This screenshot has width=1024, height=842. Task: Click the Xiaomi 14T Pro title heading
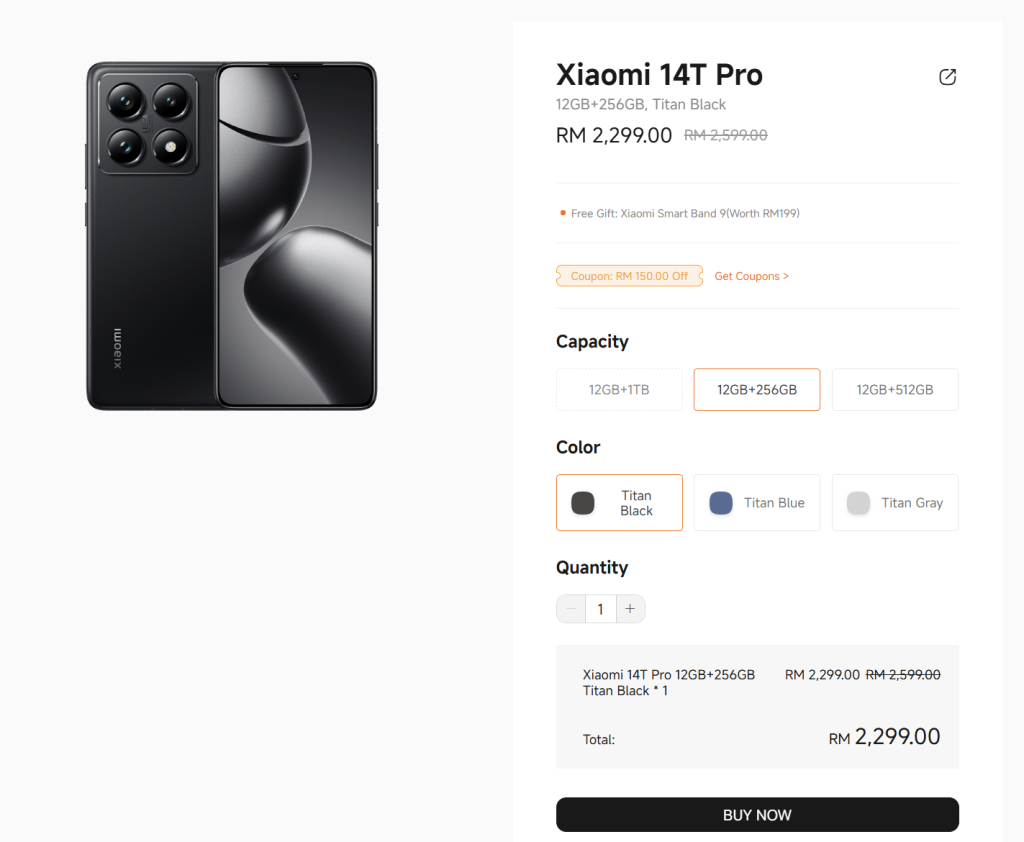click(659, 75)
